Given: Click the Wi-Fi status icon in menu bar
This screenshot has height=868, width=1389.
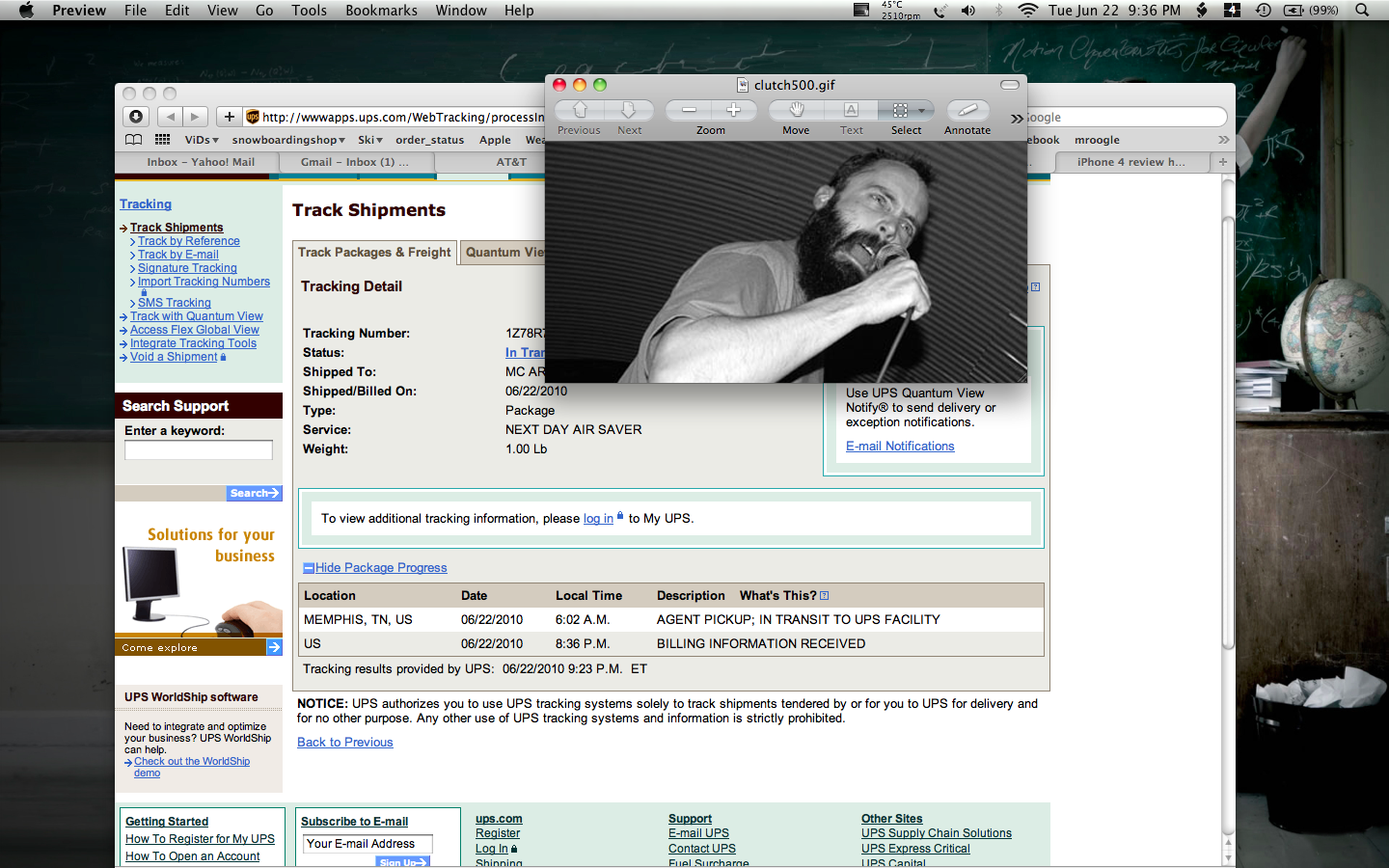Looking at the screenshot, I should [1027, 11].
